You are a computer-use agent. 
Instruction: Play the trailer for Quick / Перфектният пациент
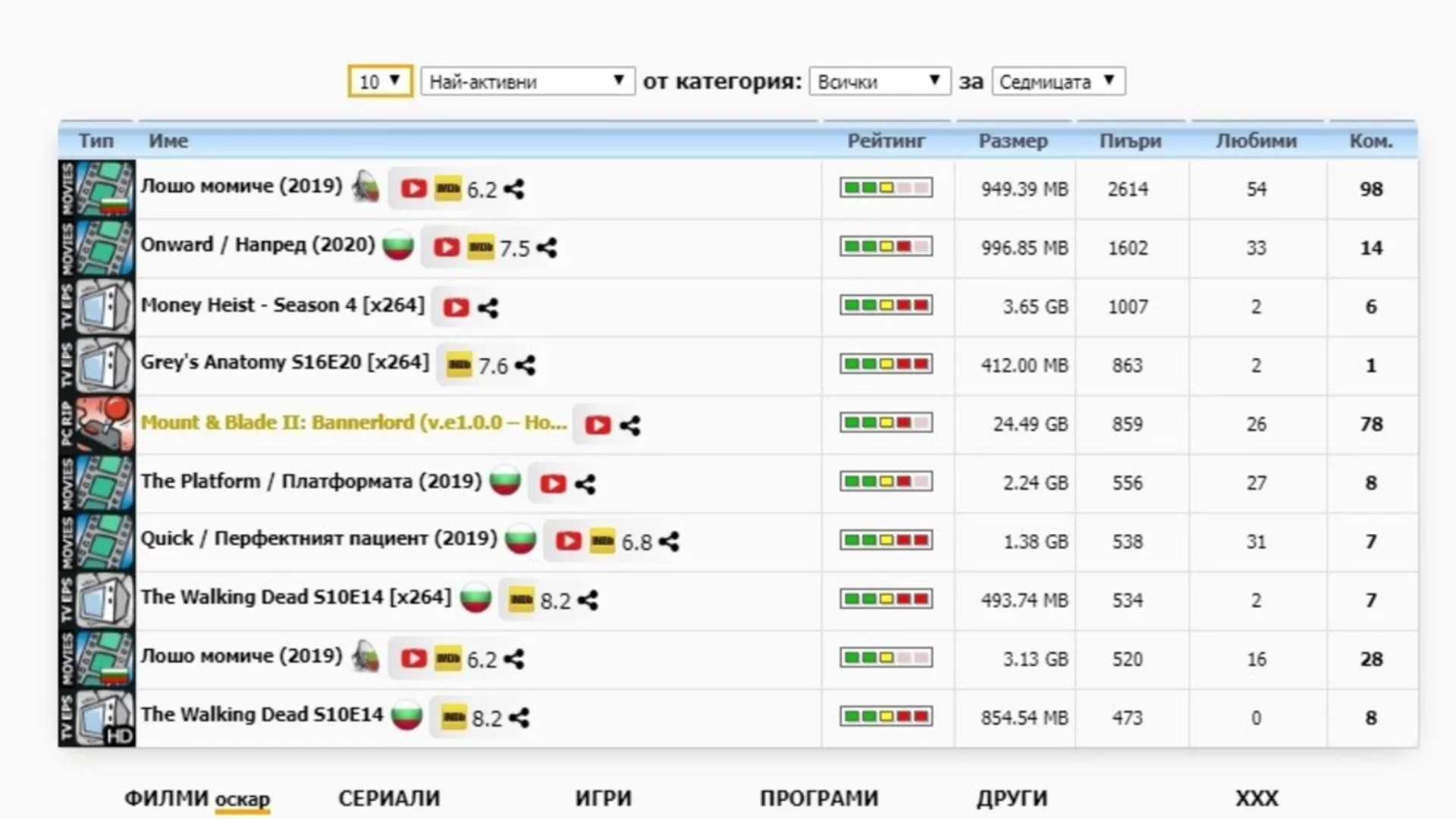[569, 541]
